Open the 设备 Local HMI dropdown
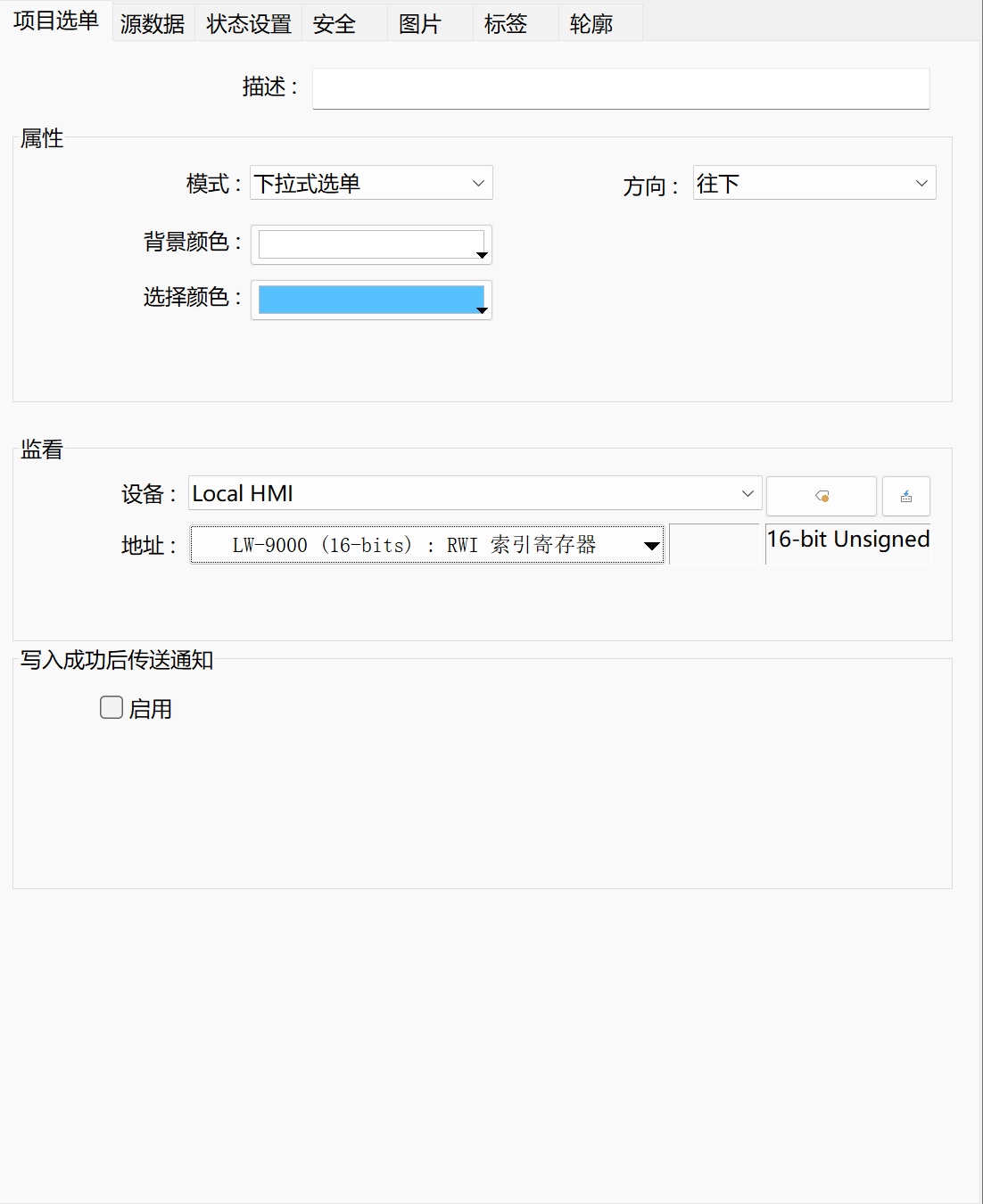Screen dimensions: 983x1204 click(x=475, y=493)
